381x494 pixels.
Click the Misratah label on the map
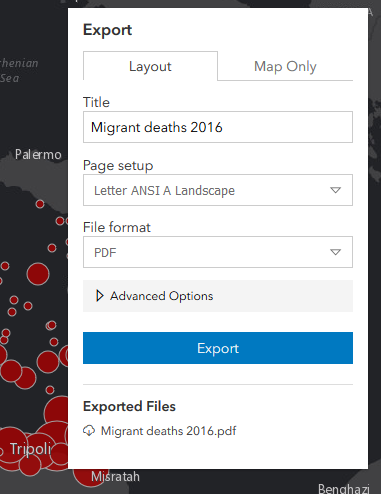coord(115,477)
